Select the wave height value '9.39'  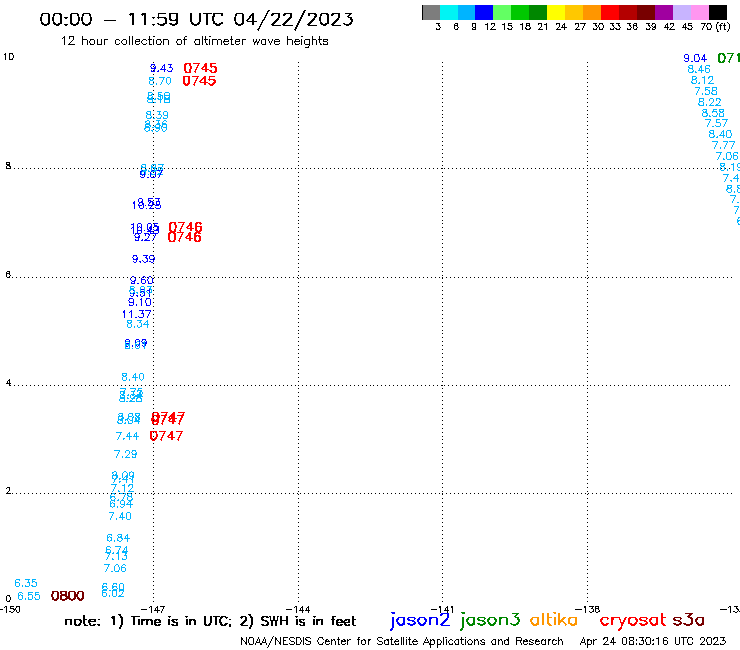coord(143,259)
